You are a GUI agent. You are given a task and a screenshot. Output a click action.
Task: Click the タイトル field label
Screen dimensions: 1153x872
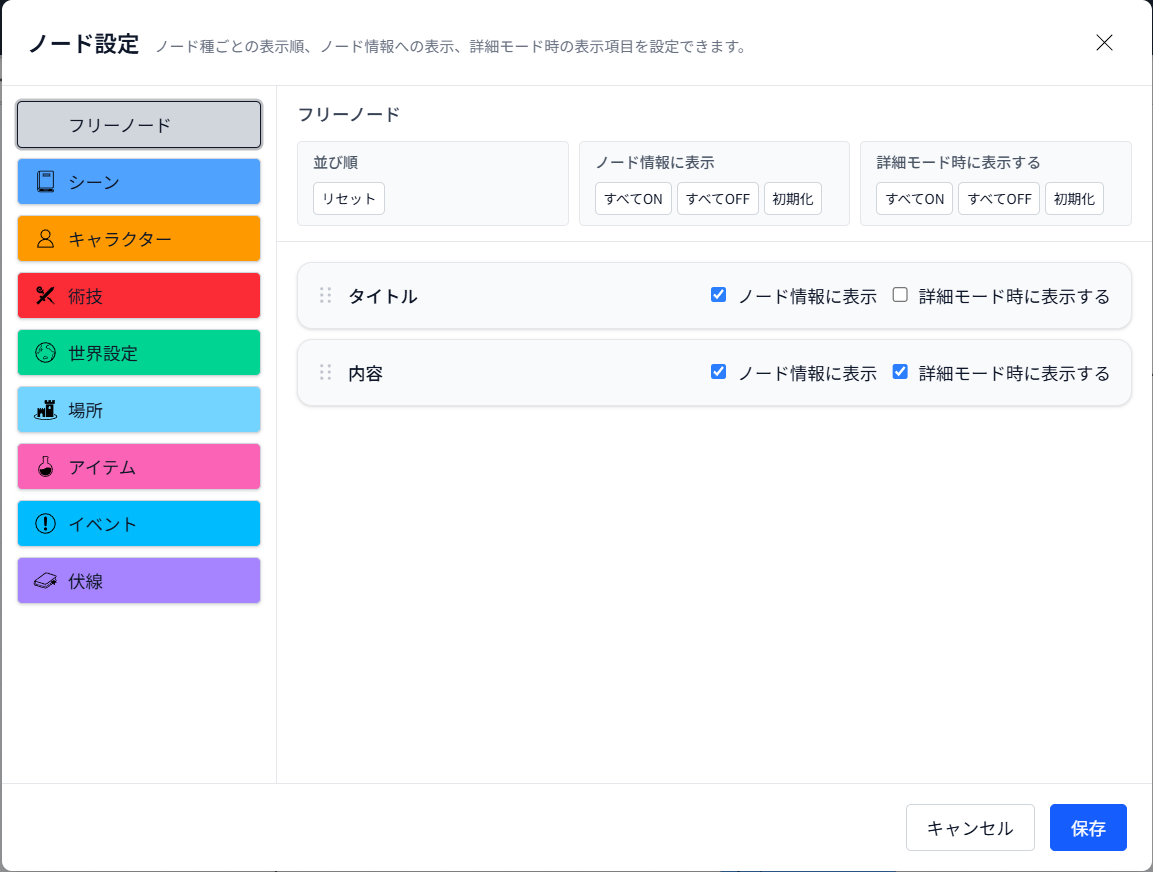click(383, 296)
